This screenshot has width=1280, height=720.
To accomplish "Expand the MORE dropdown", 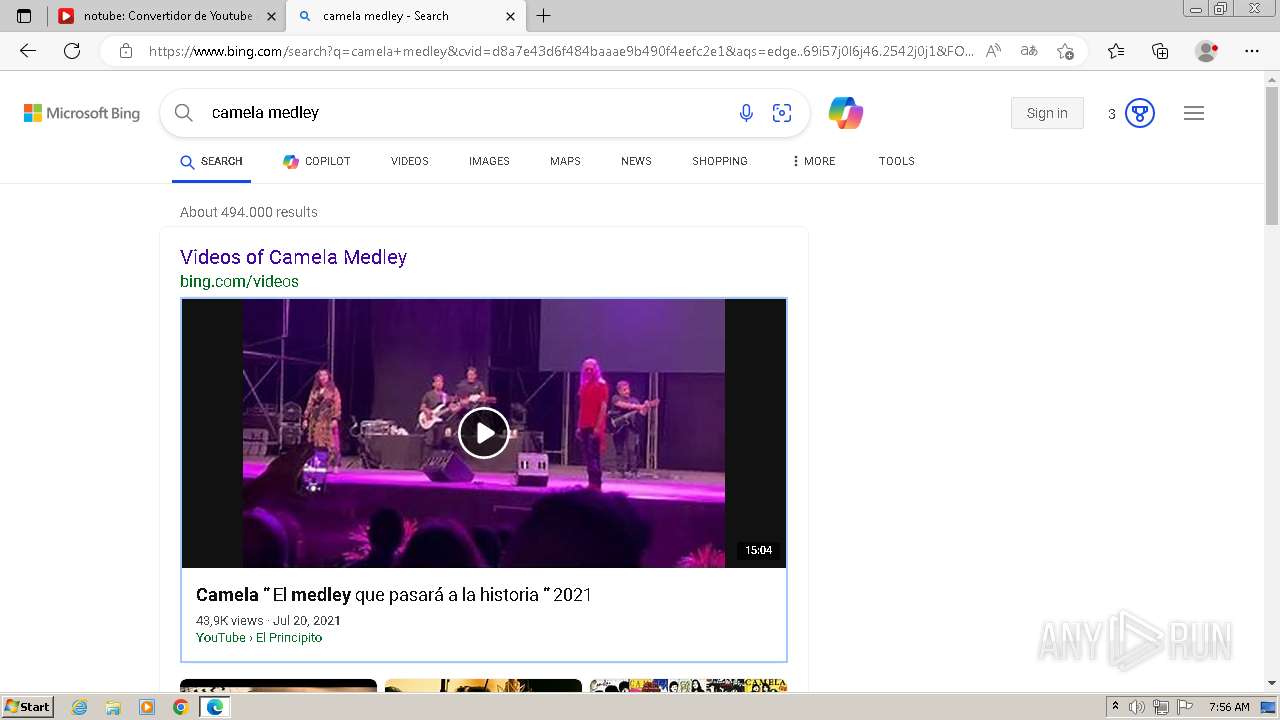I will click(813, 161).
